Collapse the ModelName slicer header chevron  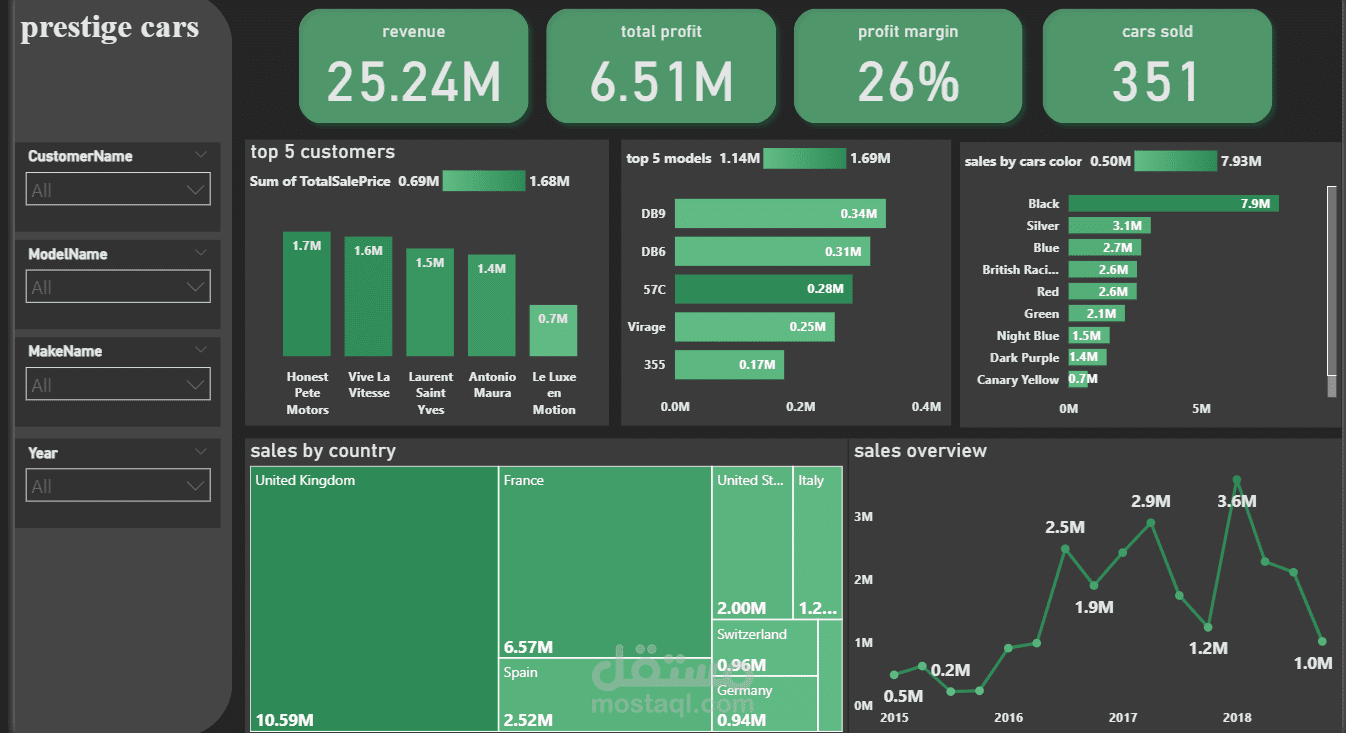(201, 253)
